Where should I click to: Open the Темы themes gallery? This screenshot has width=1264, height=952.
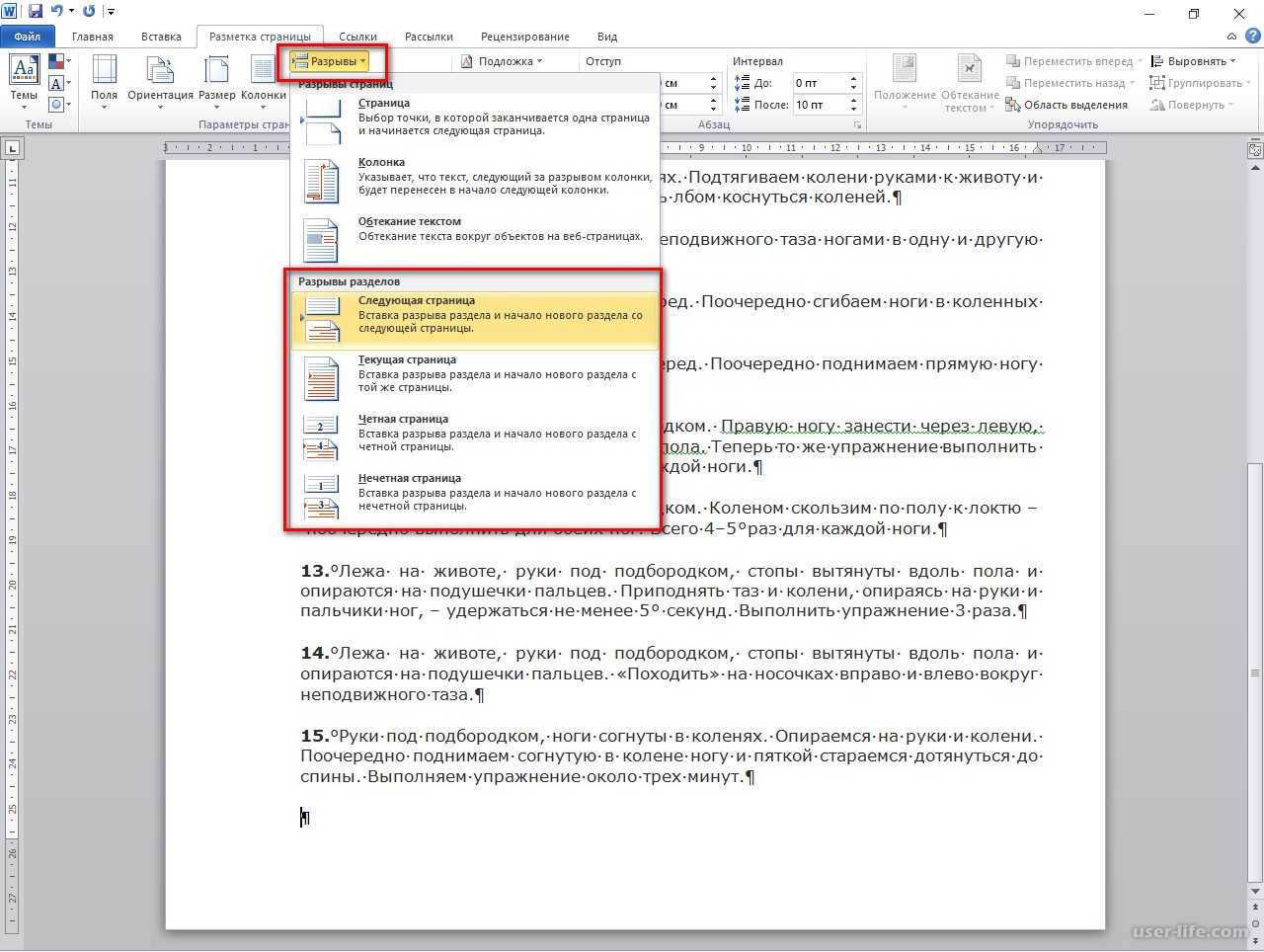(24, 82)
